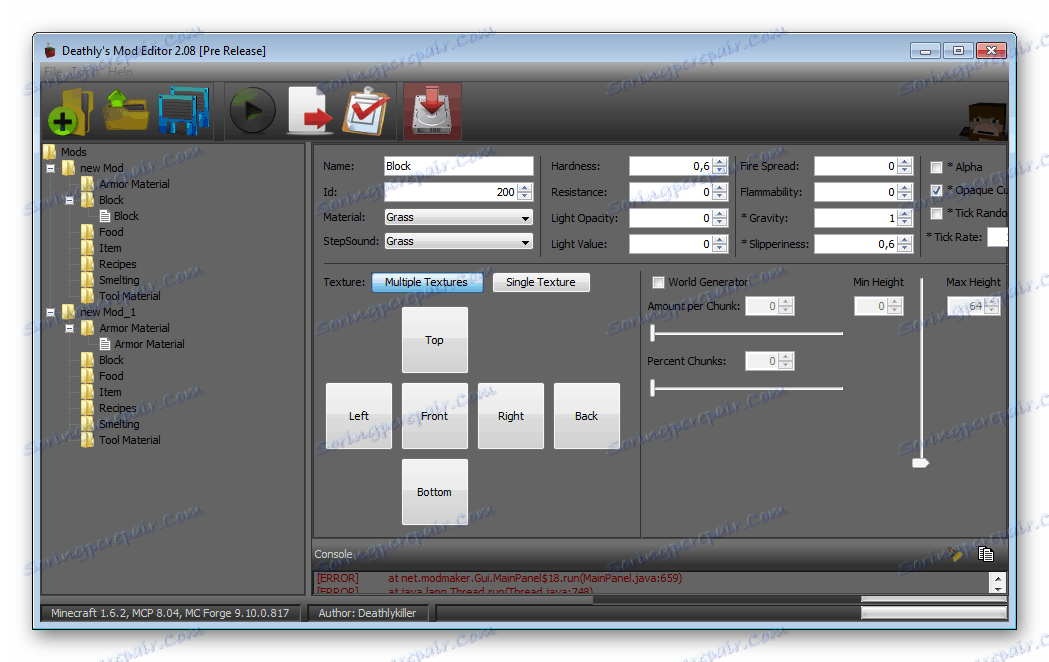The height and width of the screenshot is (662, 1049).
Task: Click the document icon of Armor Material leaf
Action: (x=105, y=344)
